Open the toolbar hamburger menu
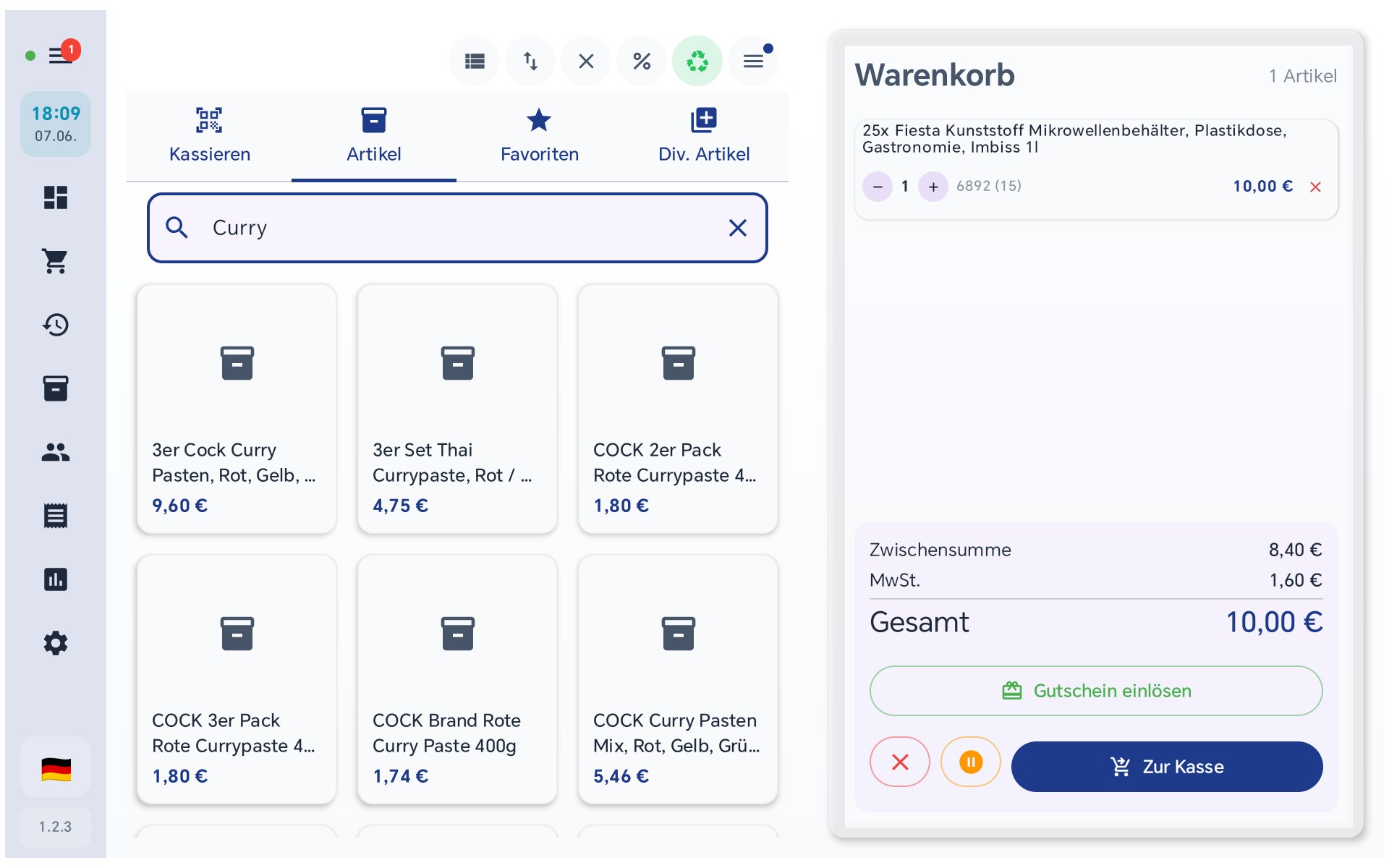1389x868 pixels. [x=753, y=61]
